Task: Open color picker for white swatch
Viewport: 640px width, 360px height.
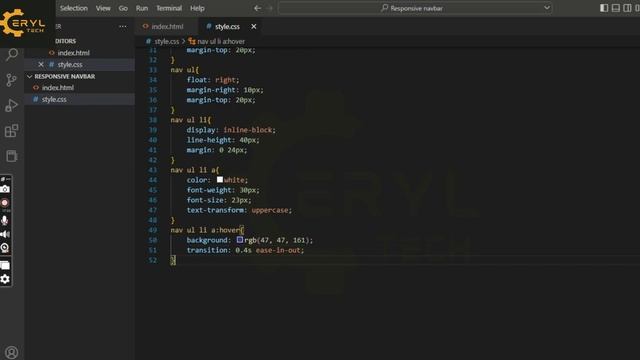Action: (220, 180)
